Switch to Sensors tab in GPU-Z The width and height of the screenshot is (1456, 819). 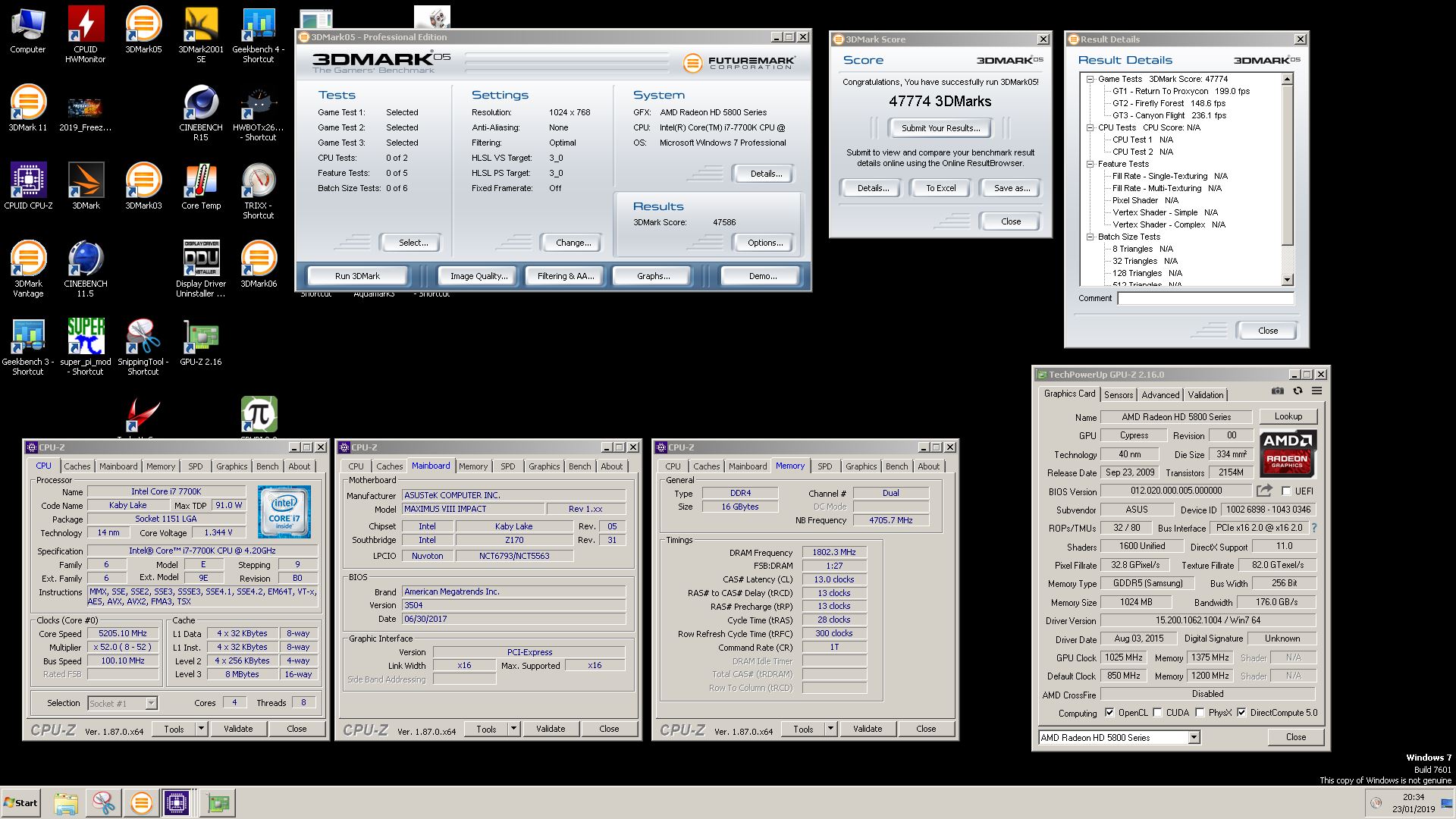coord(1119,395)
